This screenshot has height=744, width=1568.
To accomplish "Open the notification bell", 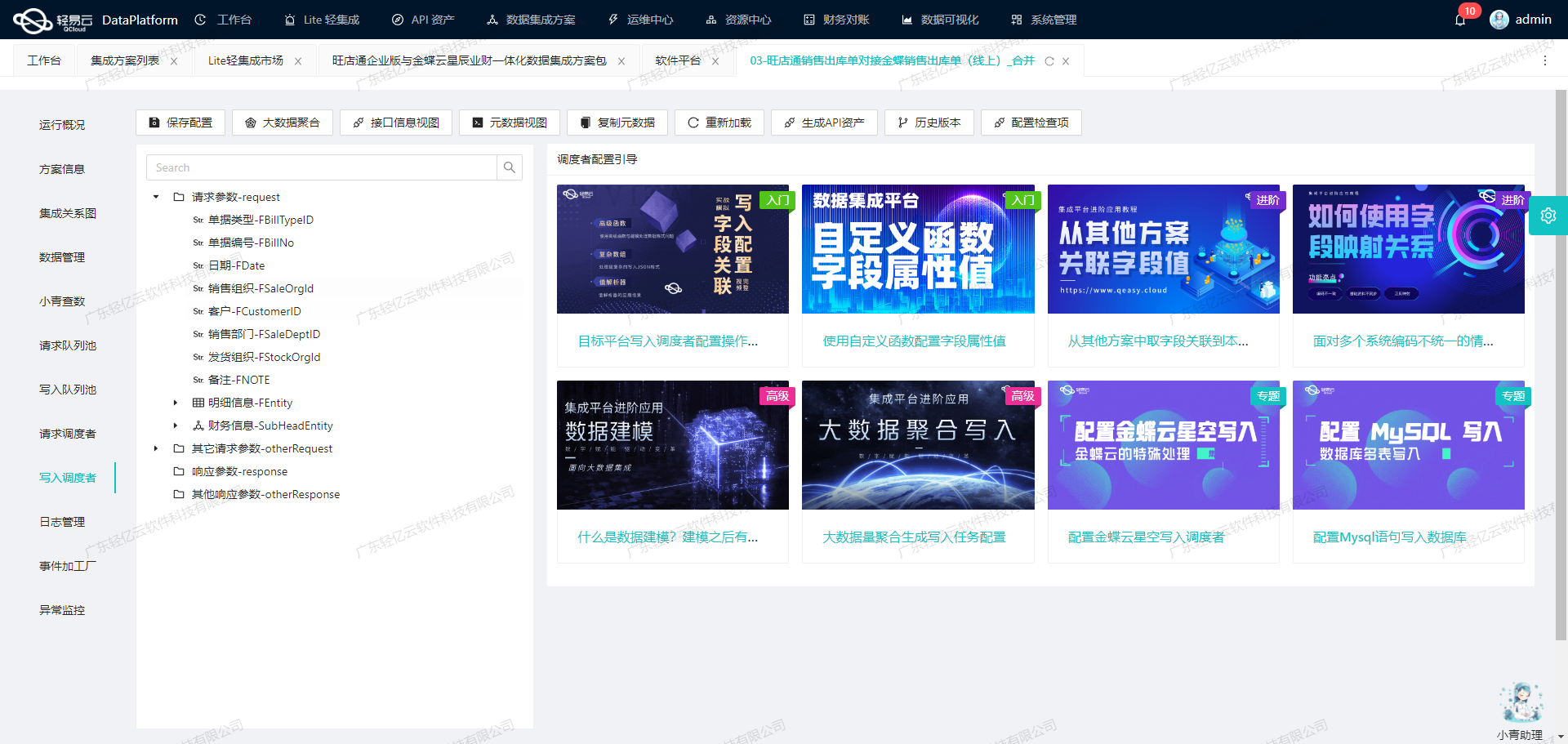I will [1461, 19].
